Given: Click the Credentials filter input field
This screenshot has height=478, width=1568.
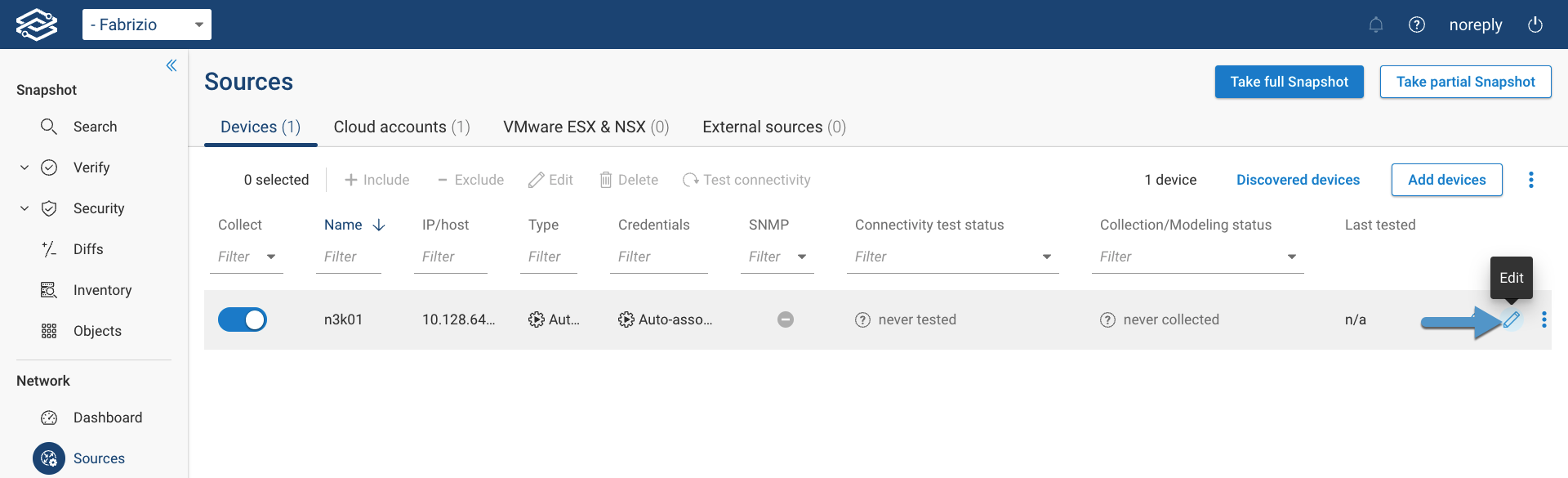Looking at the screenshot, I should point(659,257).
